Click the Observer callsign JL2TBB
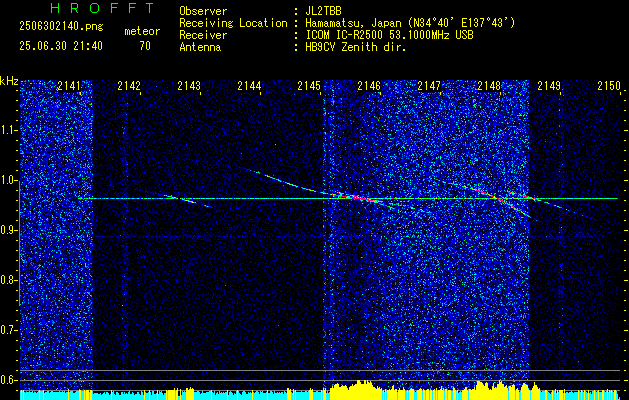 (323, 11)
